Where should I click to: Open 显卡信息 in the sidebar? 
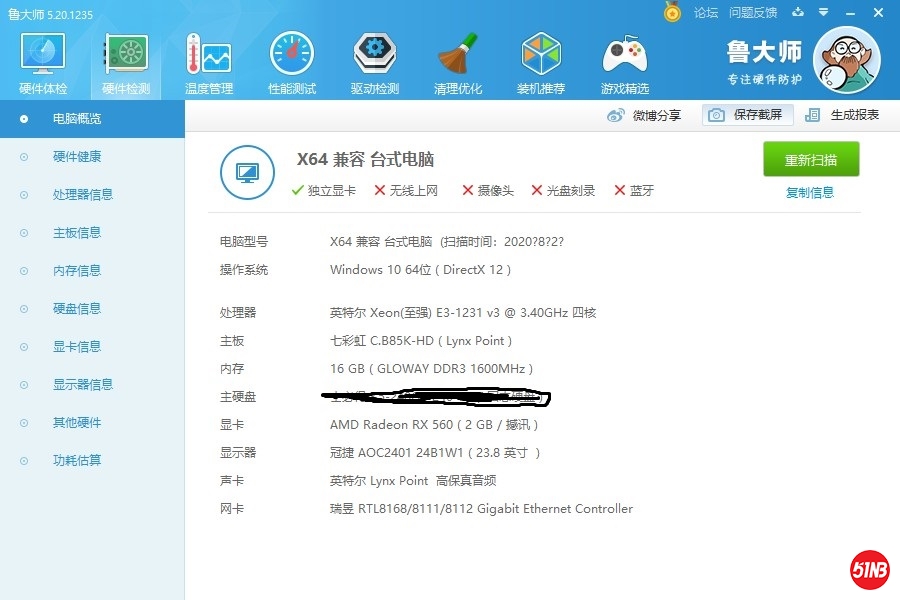point(77,347)
